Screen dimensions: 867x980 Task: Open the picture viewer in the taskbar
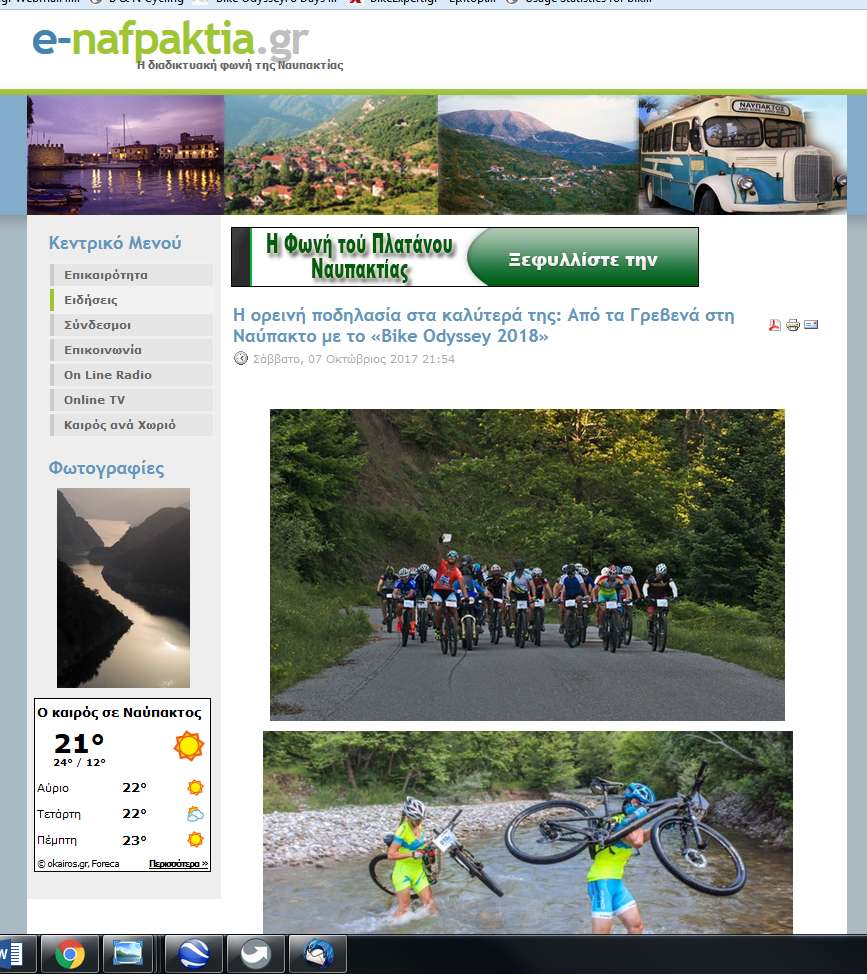[x=129, y=954]
